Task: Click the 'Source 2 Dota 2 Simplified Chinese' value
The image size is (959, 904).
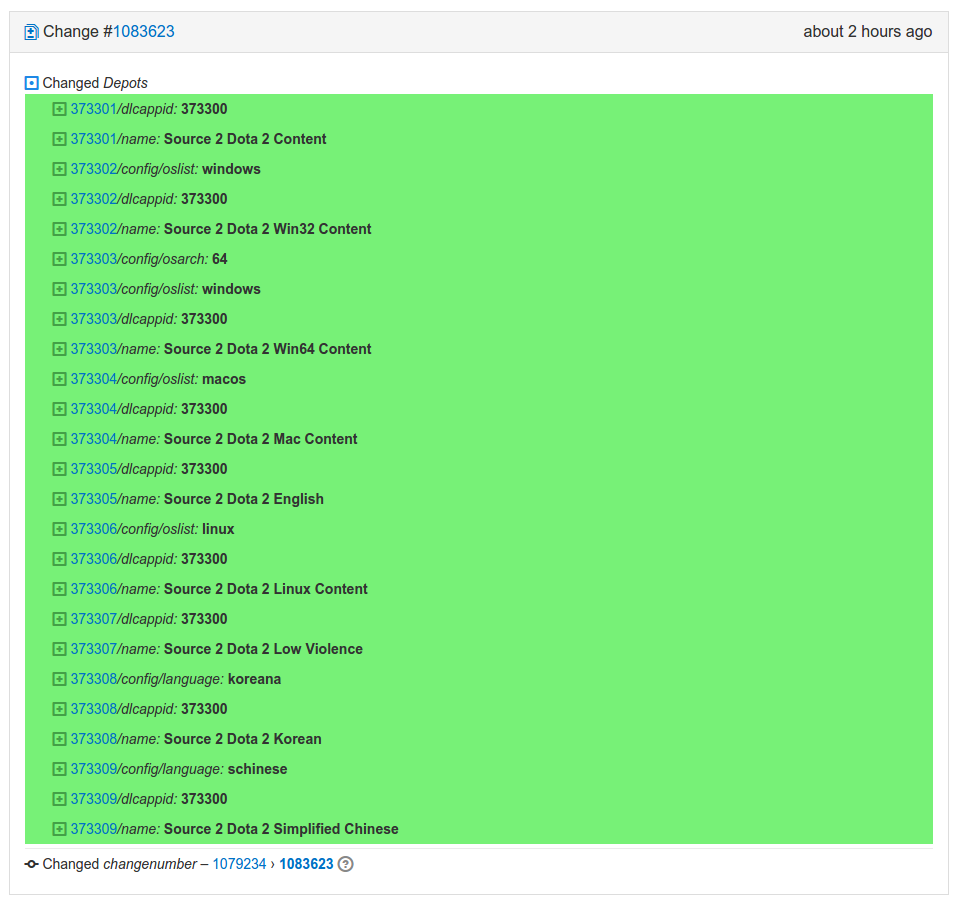Action: point(281,829)
